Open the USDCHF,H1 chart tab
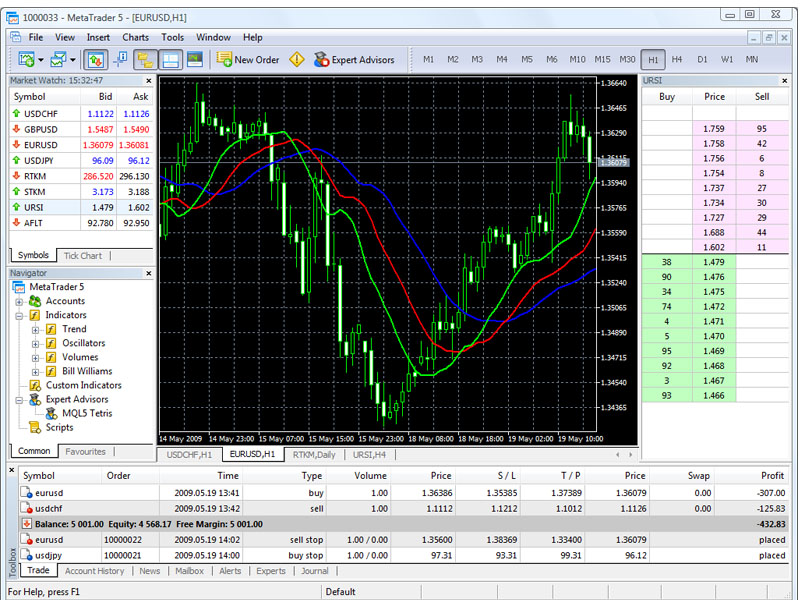 point(189,455)
